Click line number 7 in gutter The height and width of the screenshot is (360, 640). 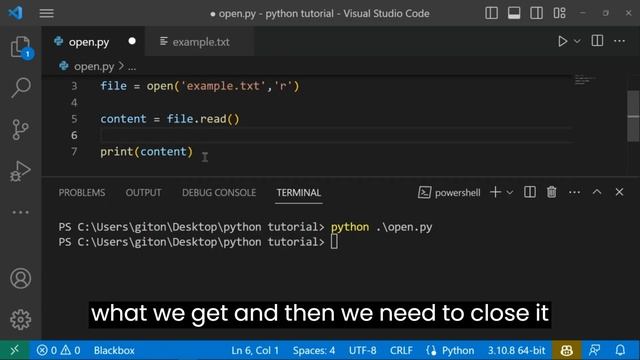74,152
